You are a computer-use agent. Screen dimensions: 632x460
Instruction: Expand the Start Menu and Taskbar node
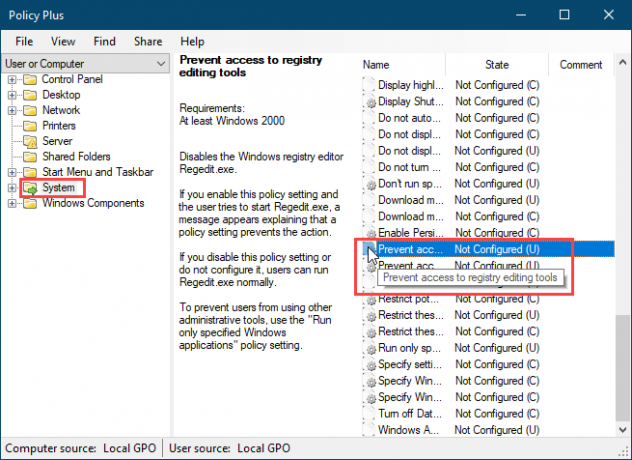(12, 172)
